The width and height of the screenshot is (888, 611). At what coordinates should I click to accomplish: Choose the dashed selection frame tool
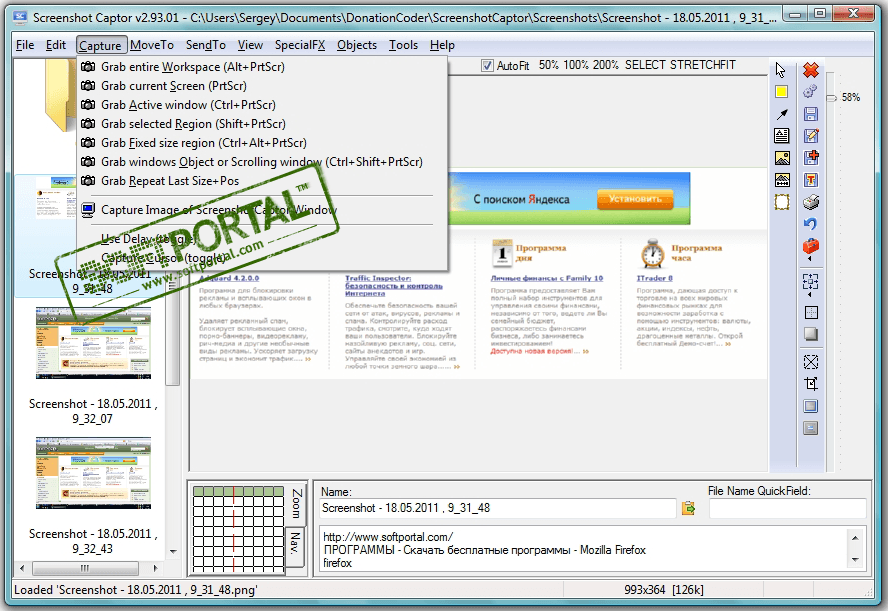point(782,202)
